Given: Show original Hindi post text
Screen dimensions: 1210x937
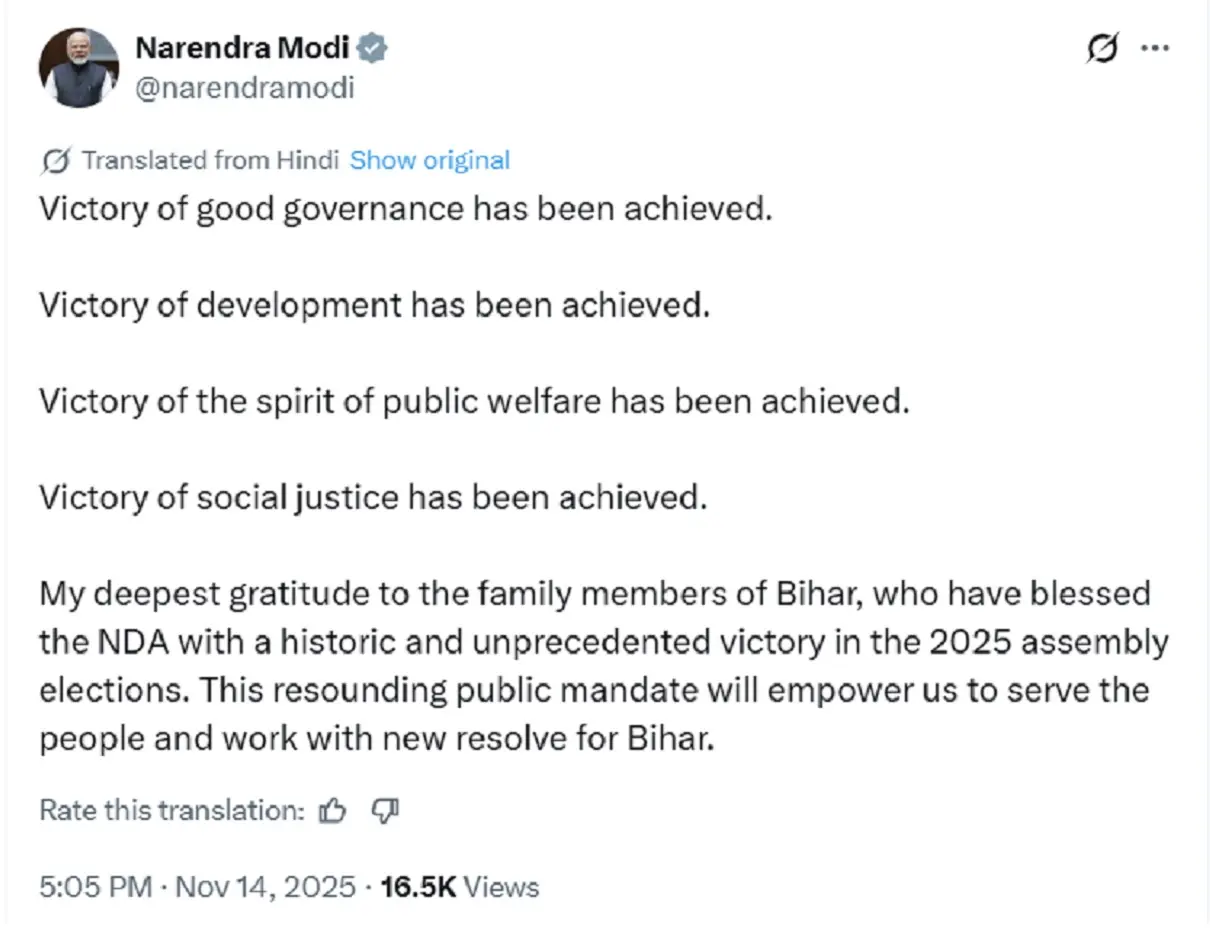Looking at the screenshot, I should coord(430,160).
